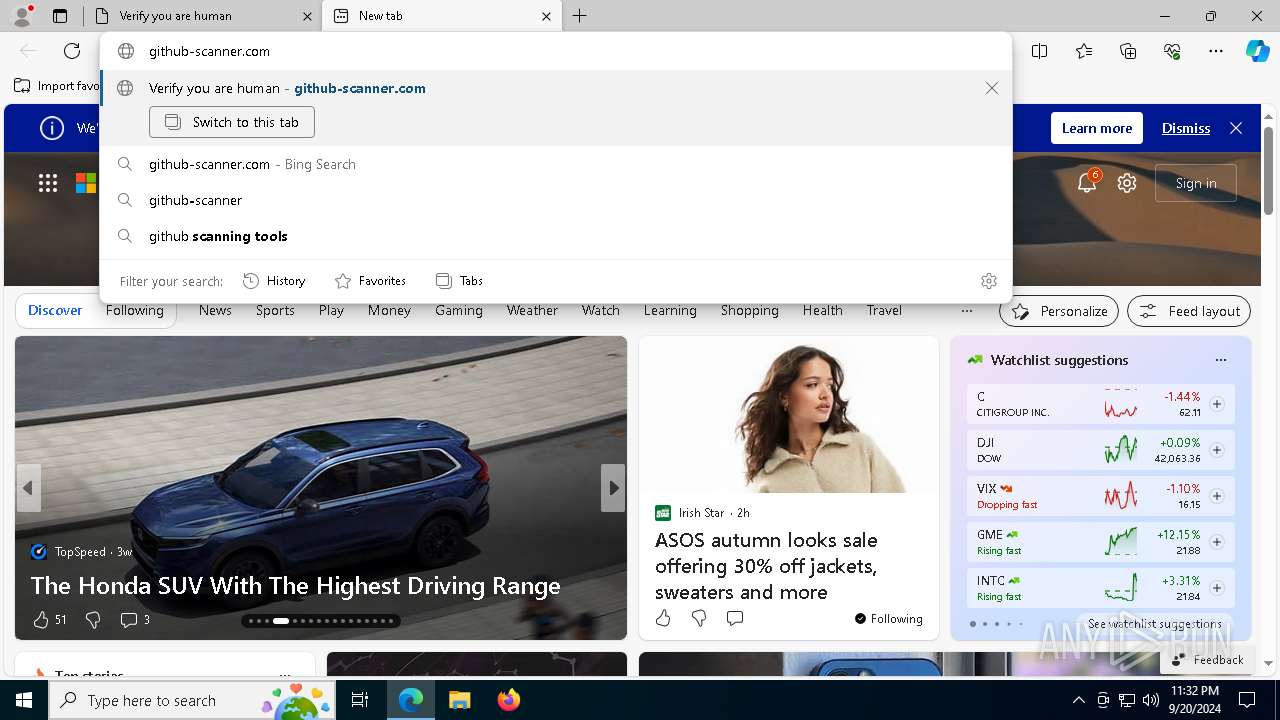
Task: Click the Switch to this tab button
Action: [x=232, y=122]
